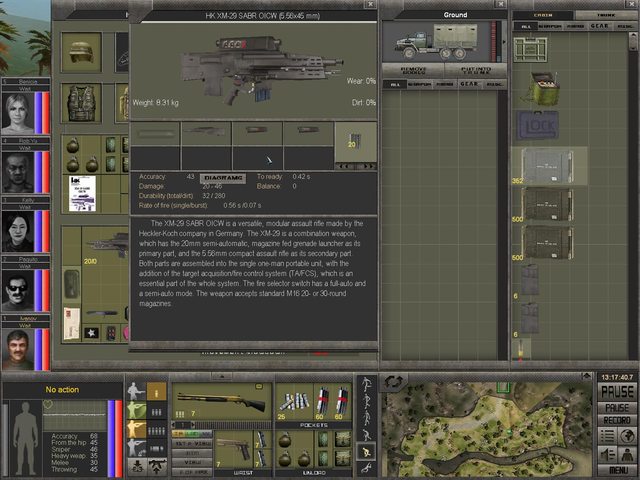The width and height of the screenshot is (640, 480).
Task: Select the helmet in the head slot
Action: (81, 52)
